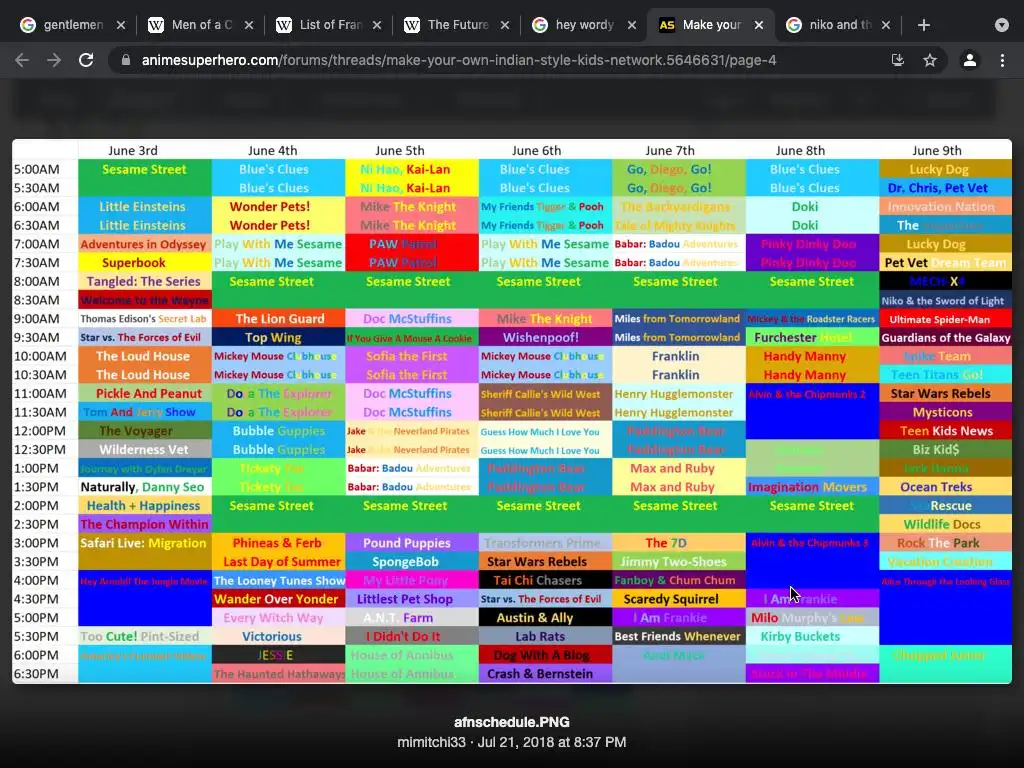The image size is (1024, 768).
Task: Click 'Wander Over Yonder' cell
Action: (x=279, y=599)
